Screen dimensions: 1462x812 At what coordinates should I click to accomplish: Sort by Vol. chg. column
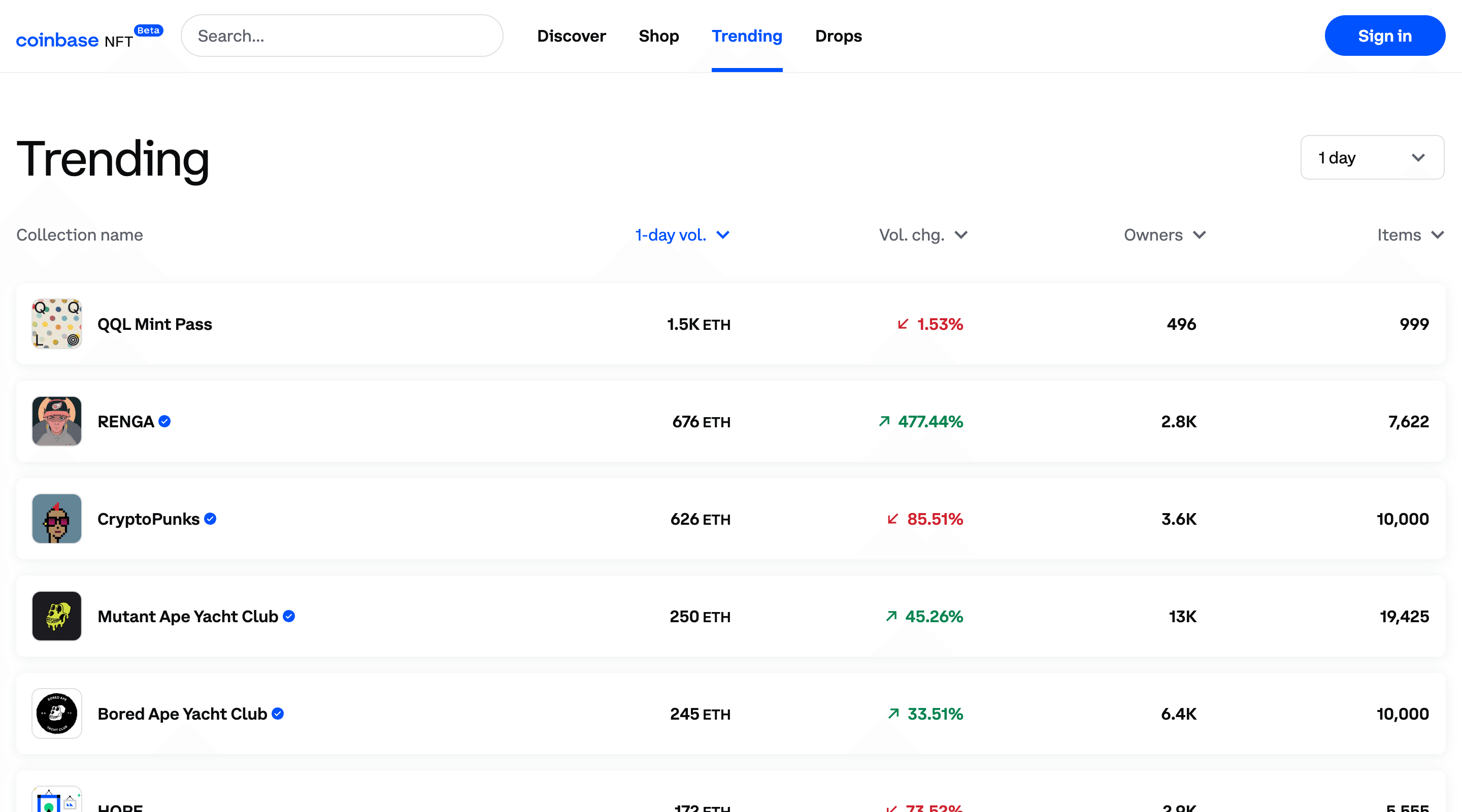[923, 235]
